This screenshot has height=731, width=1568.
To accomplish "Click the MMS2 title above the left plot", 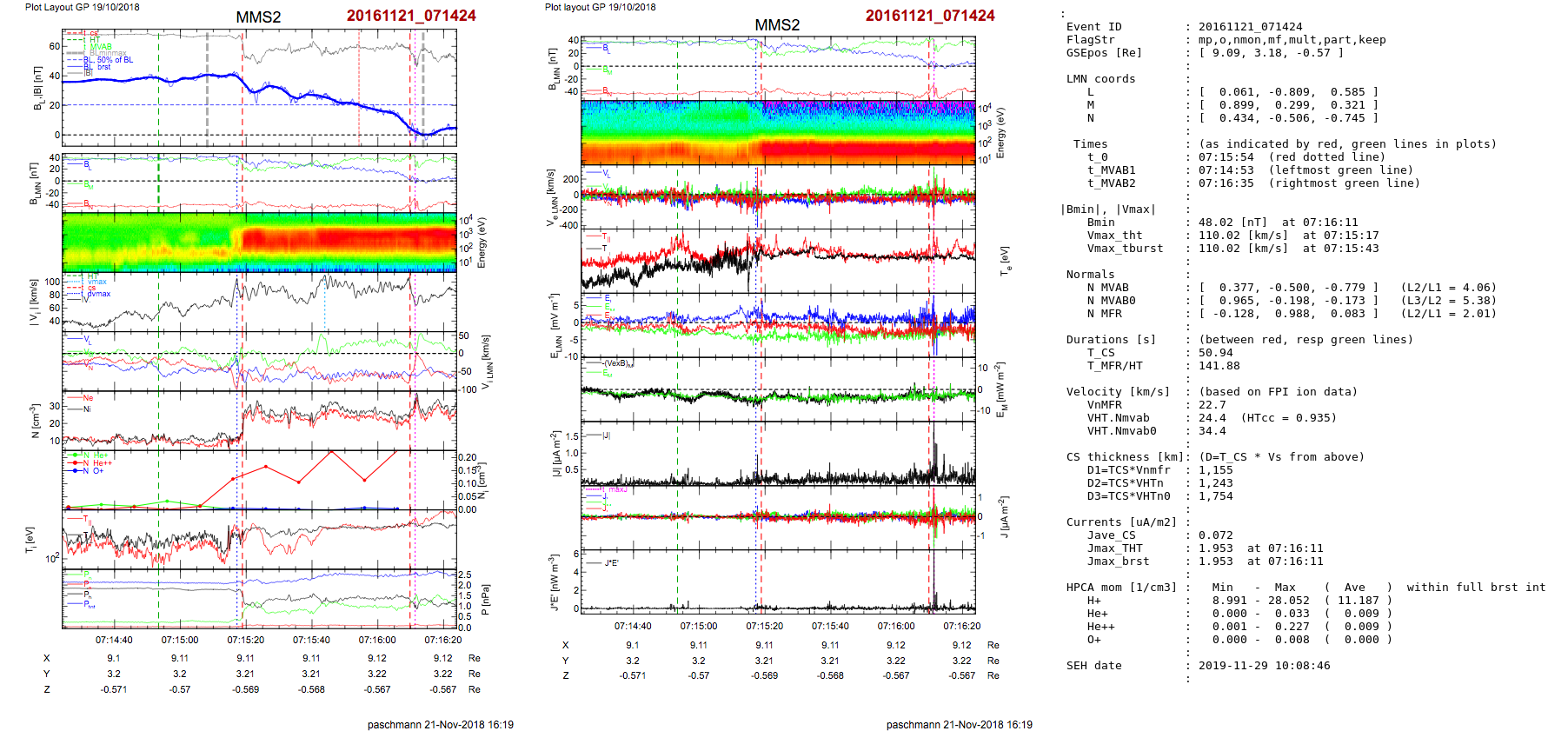I will [258, 17].
